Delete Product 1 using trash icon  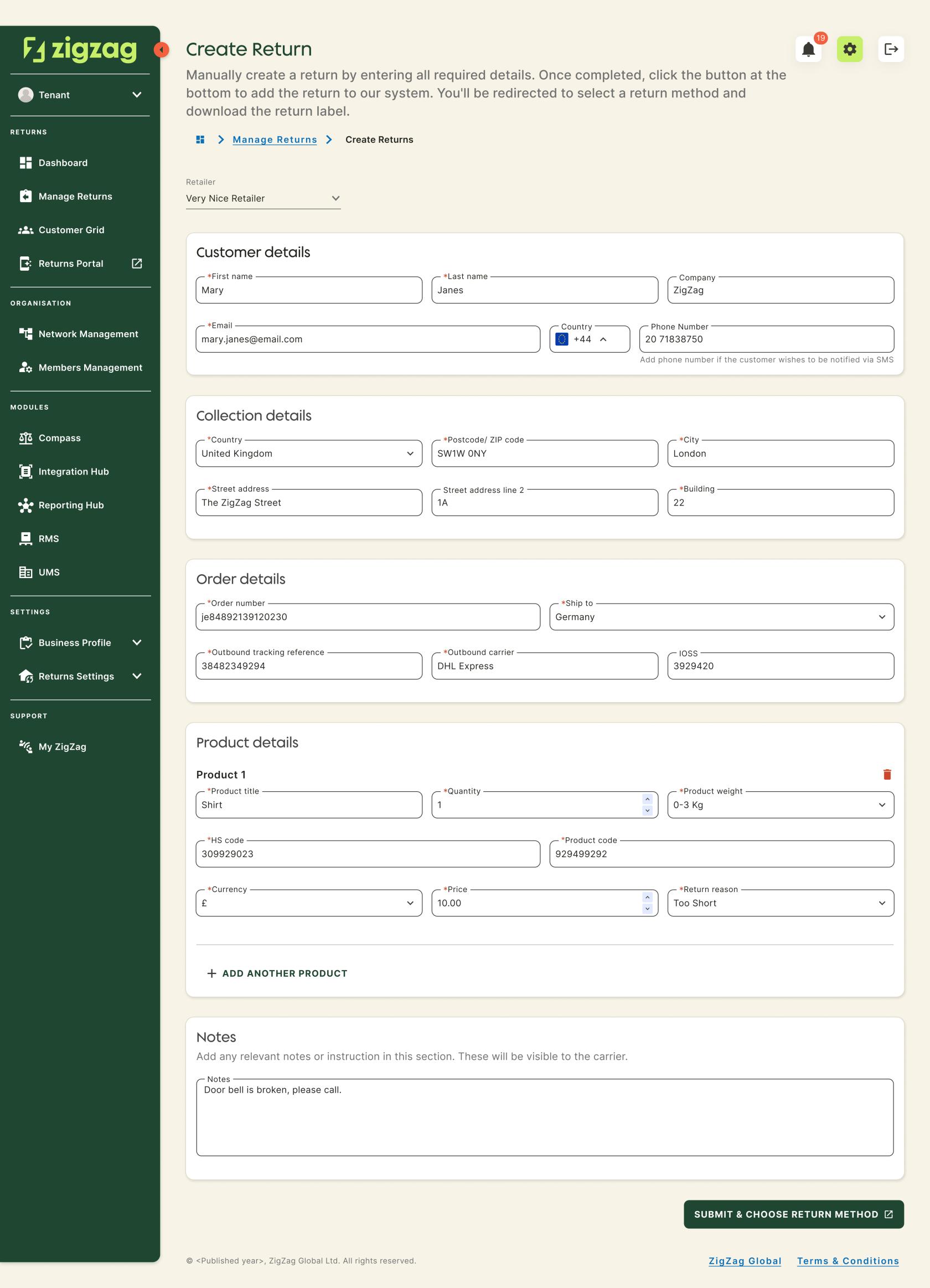pyautogui.click(x=887, y=774)
